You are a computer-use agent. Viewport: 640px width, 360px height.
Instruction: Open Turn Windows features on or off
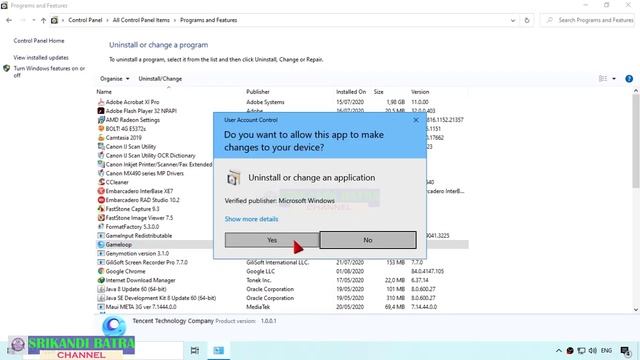coord(49,71)
